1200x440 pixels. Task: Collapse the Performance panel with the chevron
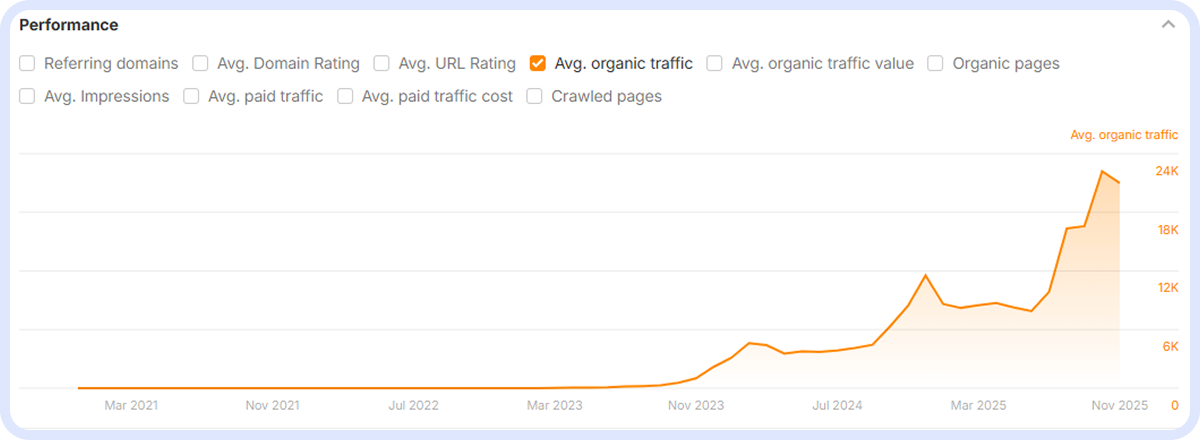click(1168, 25)
